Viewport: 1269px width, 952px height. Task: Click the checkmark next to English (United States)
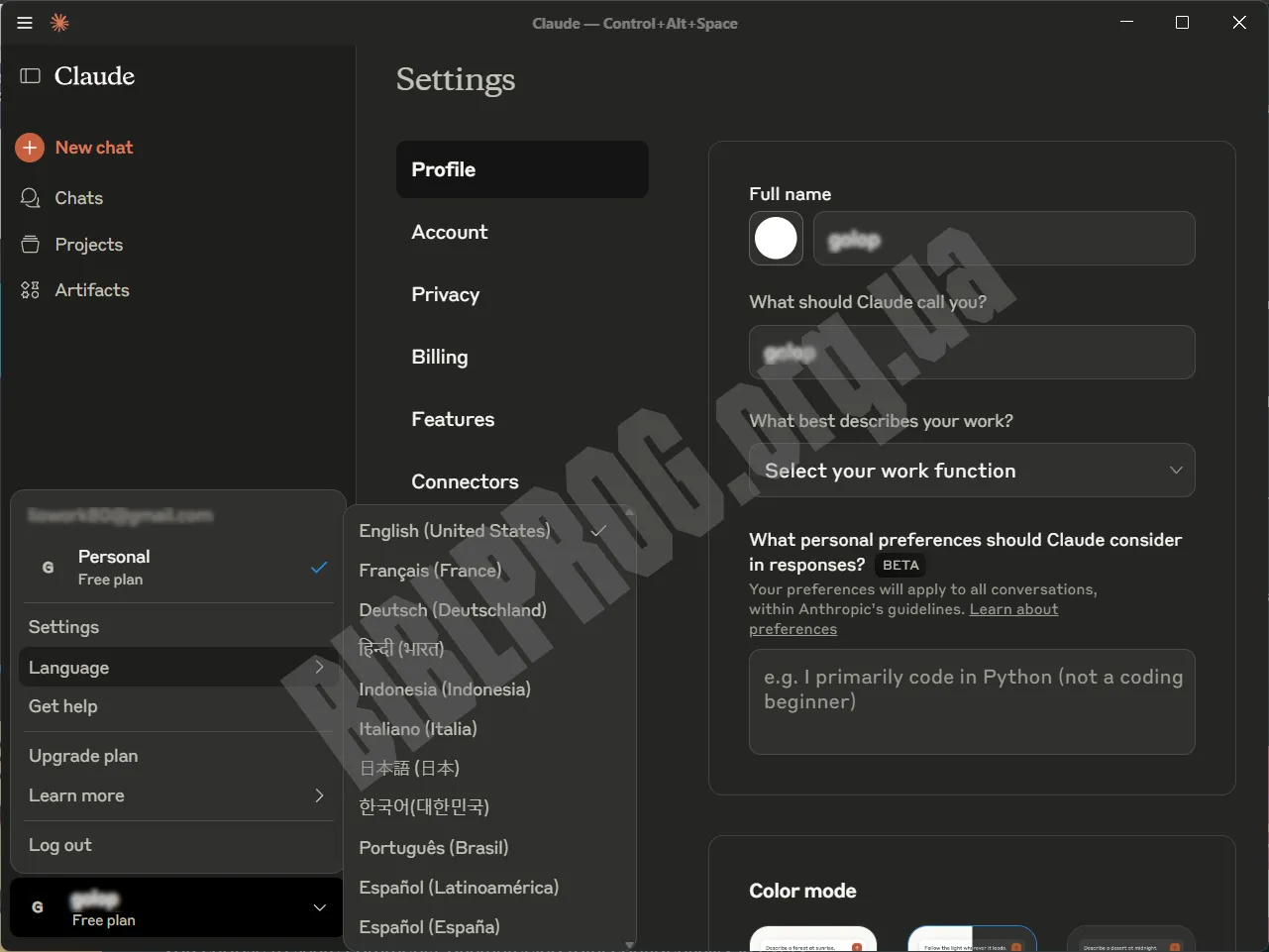coord(598,531)
